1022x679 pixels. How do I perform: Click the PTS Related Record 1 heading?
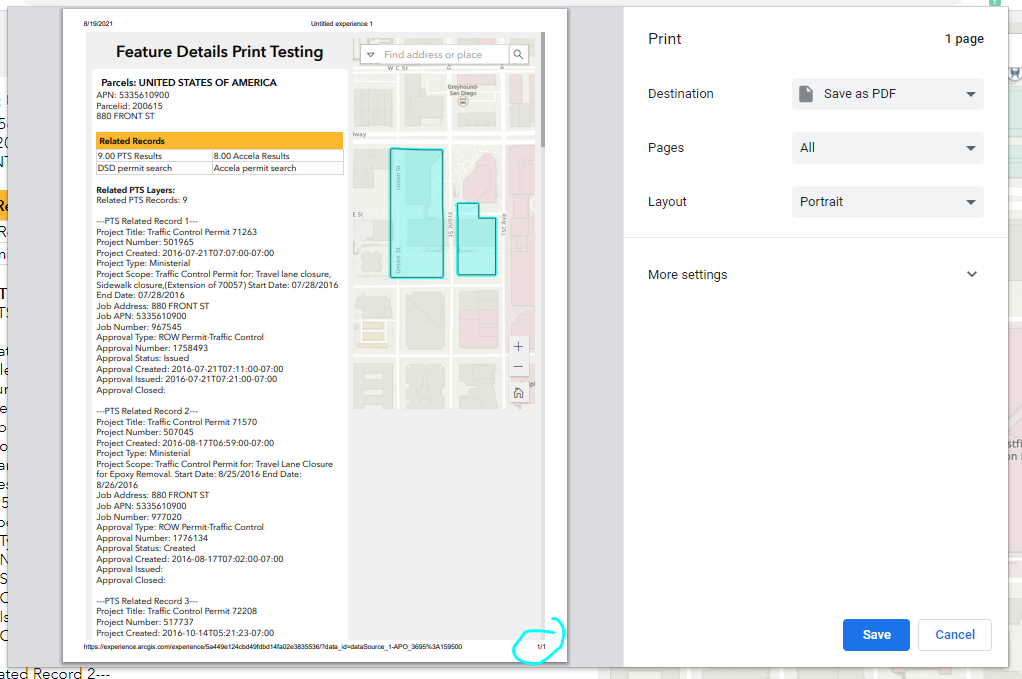click(147, 221)
